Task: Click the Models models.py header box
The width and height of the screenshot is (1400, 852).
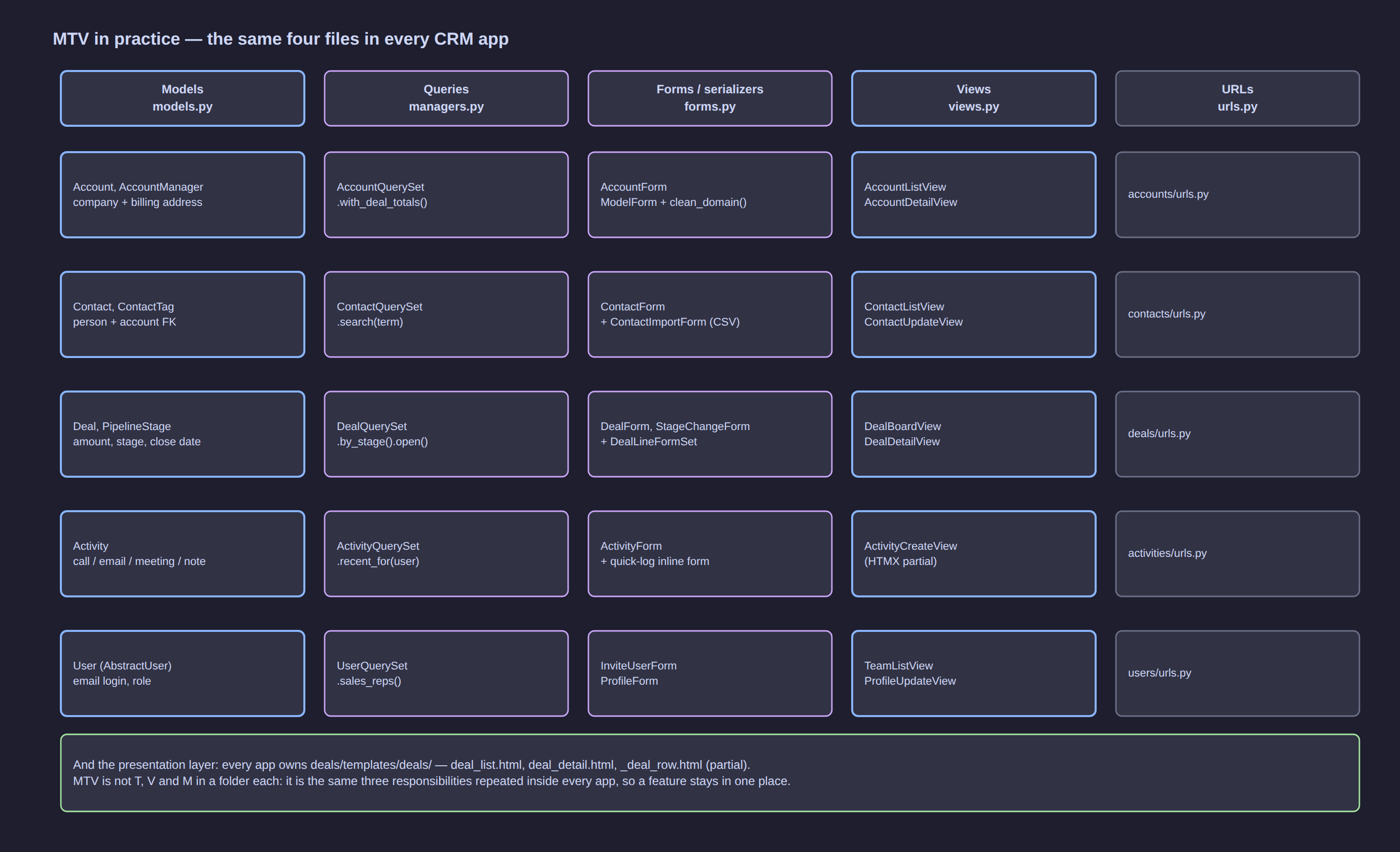Action: pyautogui.click(x=183, y=98)
